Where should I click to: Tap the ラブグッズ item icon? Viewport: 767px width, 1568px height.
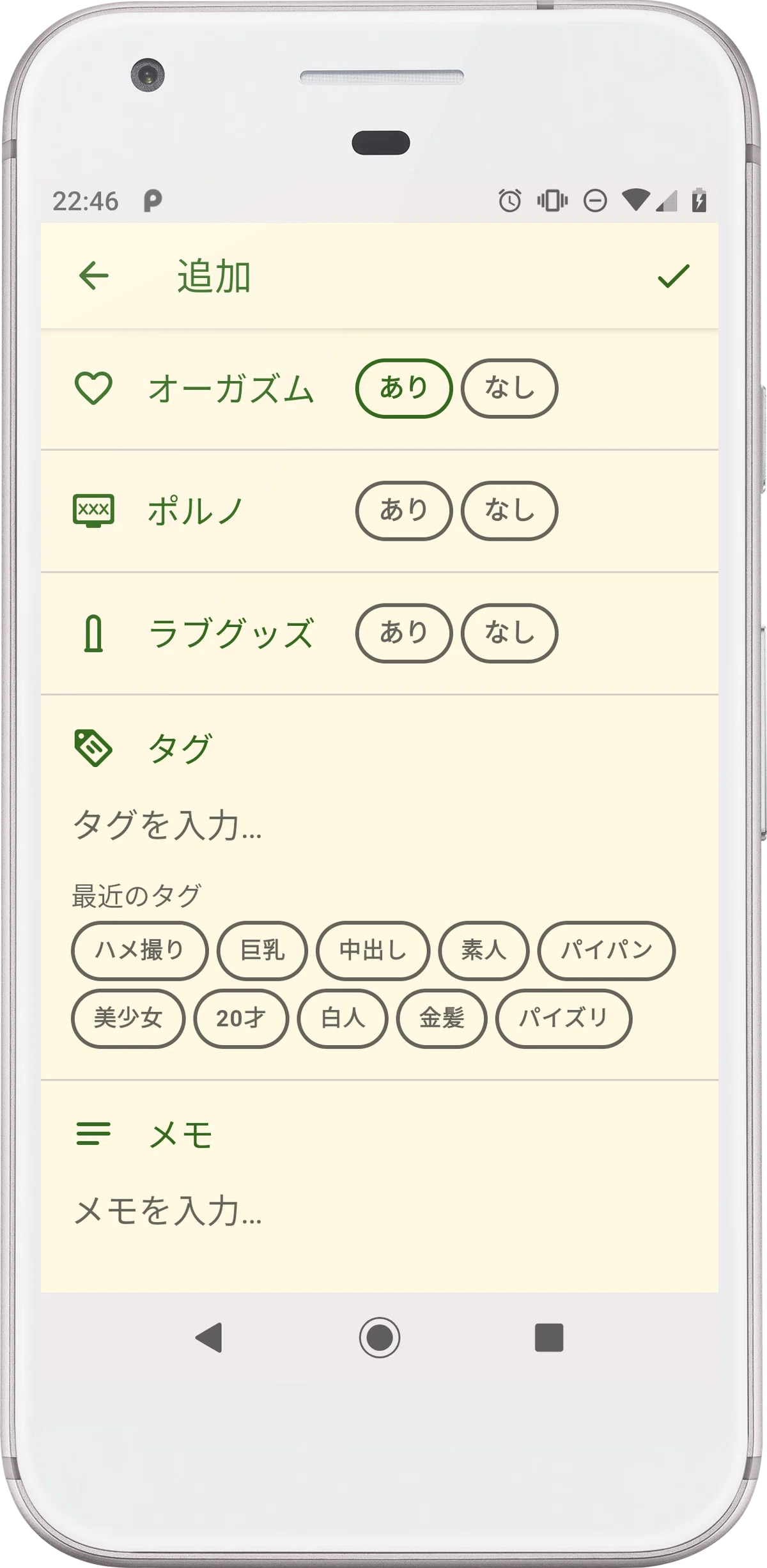[94, 633]
